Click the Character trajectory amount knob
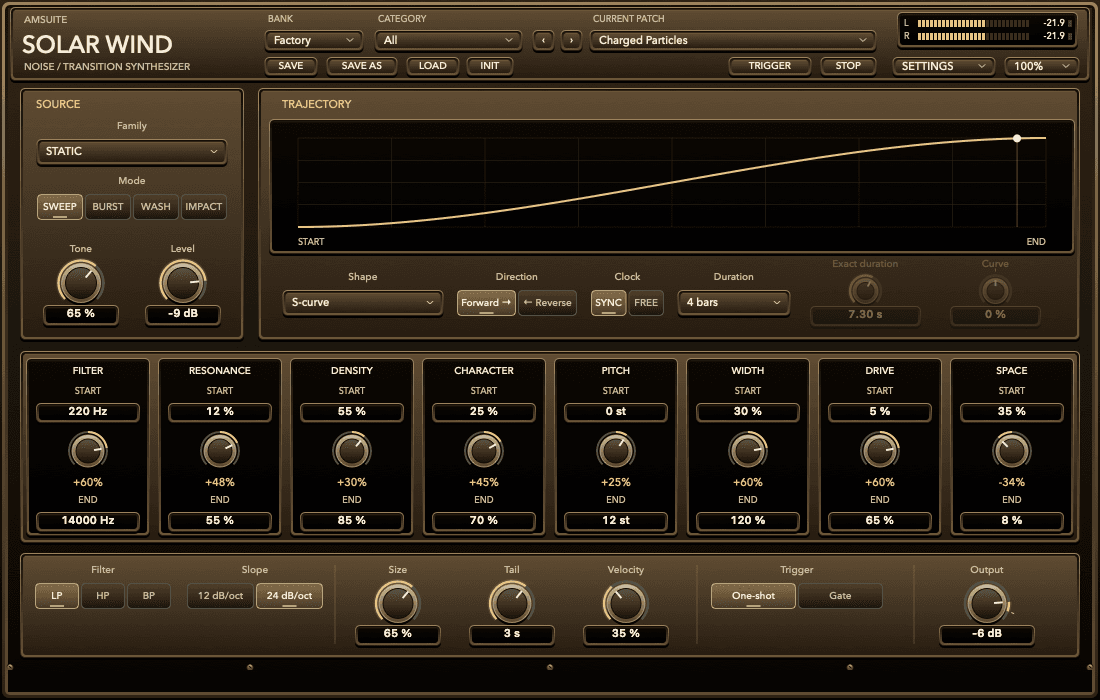Image resolution: width=1100 pixels, height=700 pixels. coord(483,451)
